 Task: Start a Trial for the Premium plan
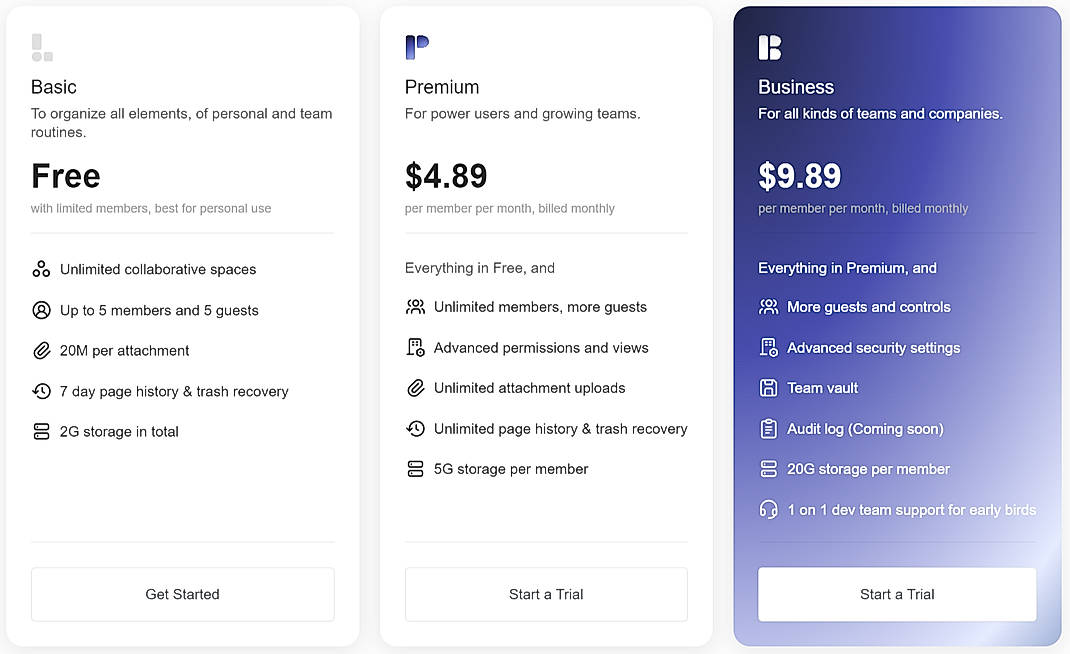tap(546, 593)
